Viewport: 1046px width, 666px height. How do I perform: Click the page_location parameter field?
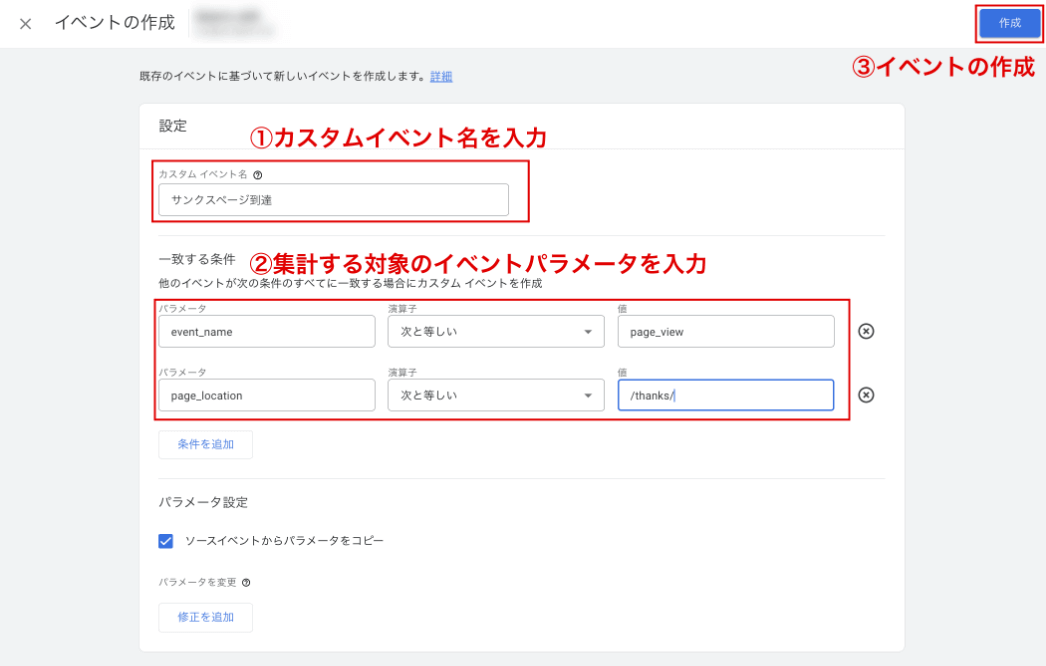[265, 395]
